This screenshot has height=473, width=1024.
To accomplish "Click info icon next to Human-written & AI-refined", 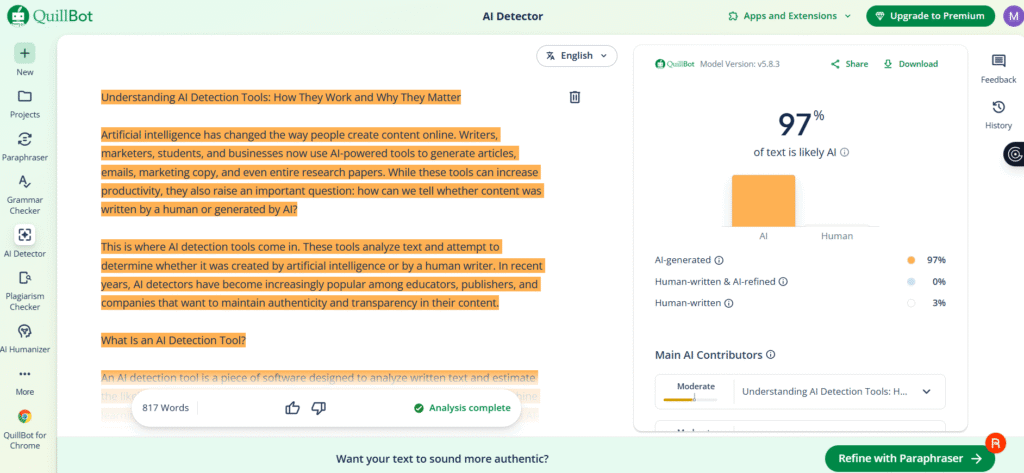I will (x=783, y=282).
